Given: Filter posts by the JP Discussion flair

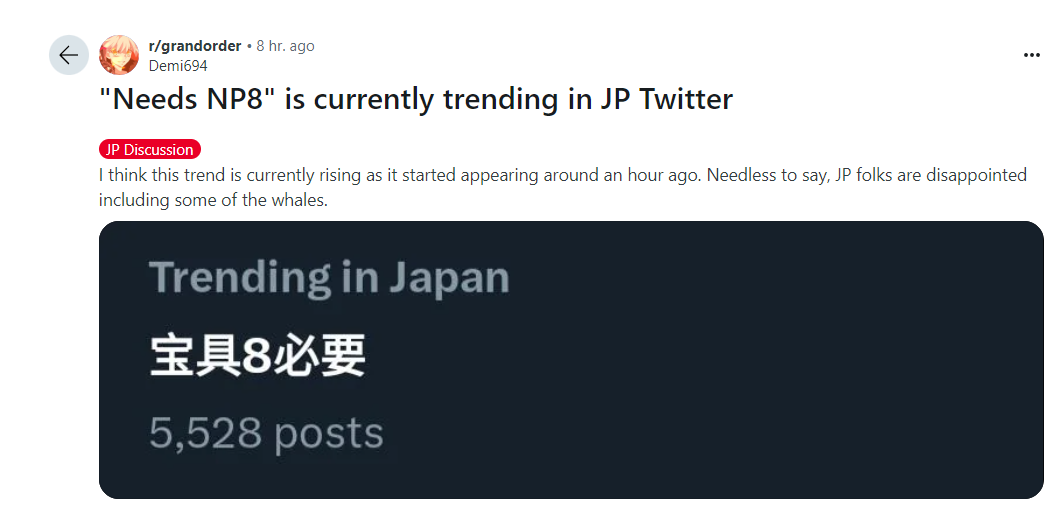Looking at the screenshot, I should [150, 150].
